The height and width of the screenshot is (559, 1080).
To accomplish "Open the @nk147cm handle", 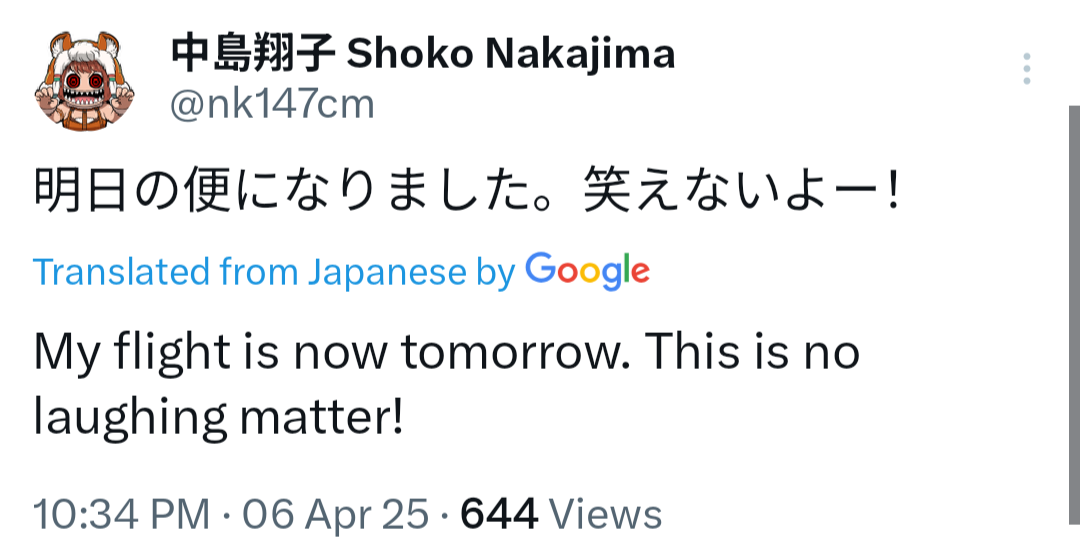I will point(272,104).
